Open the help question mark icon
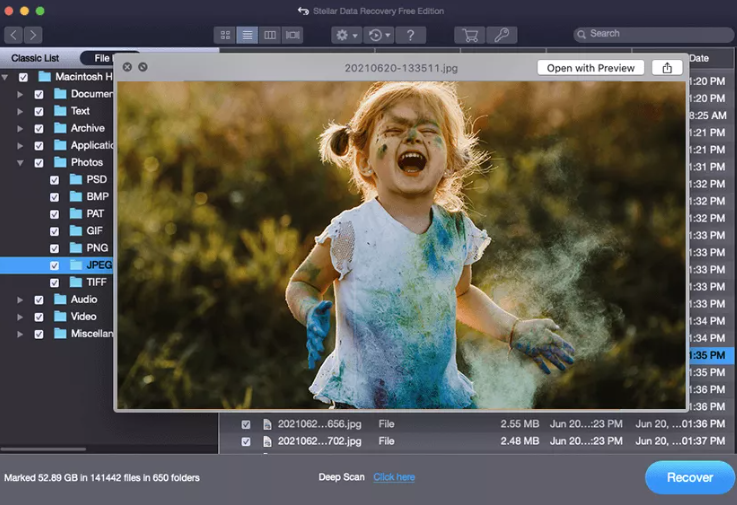Image resolution: width=737 pixels, height=505 pixels. coord(410,35)
